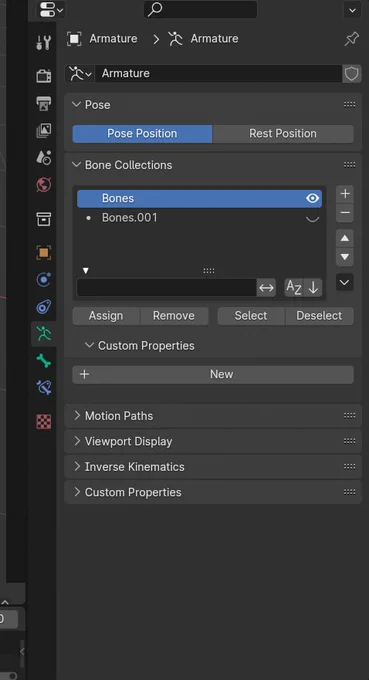
Task: Collapse the list filter options triangle
Action: 86,271
